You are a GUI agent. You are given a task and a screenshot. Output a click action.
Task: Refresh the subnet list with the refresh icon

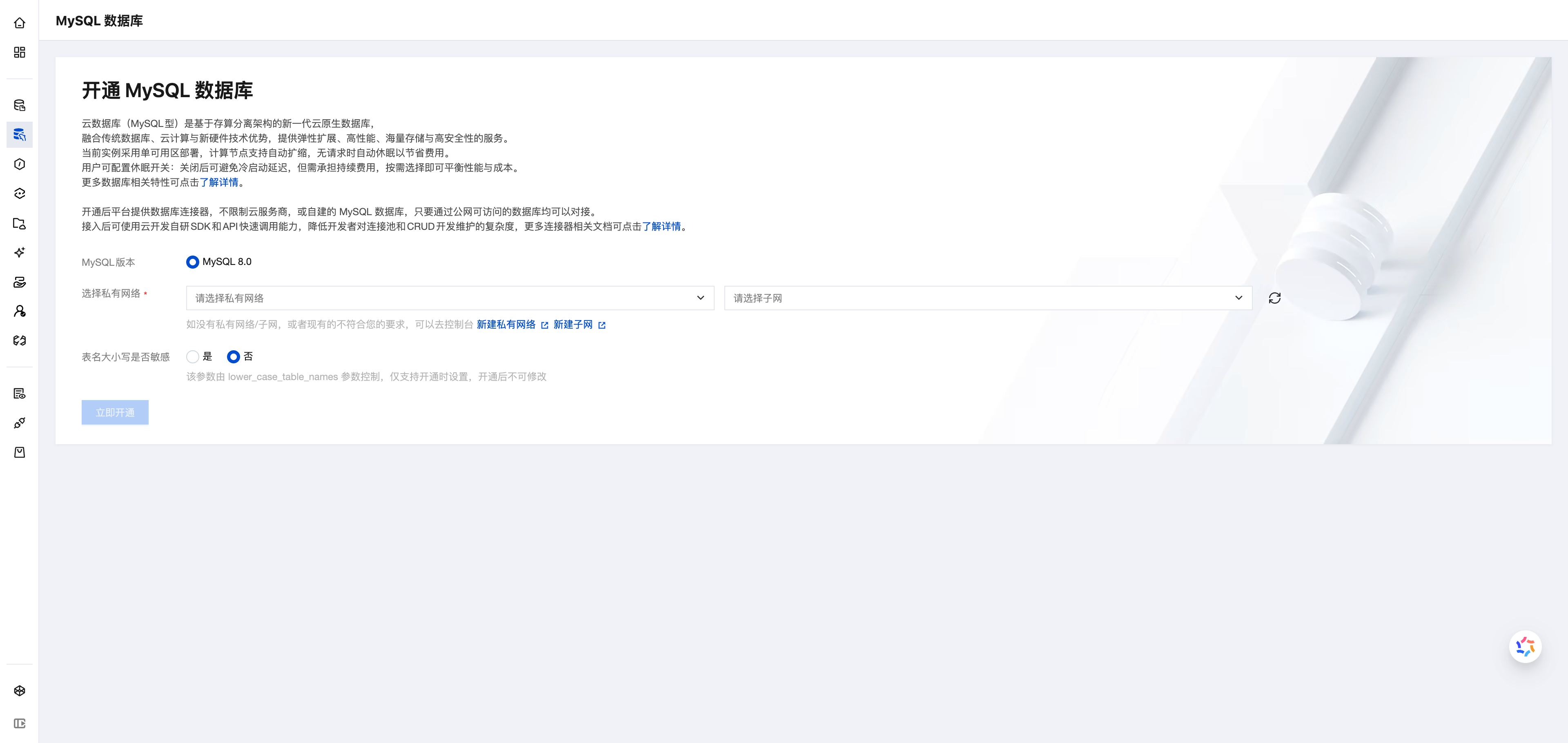[1274, 298]
